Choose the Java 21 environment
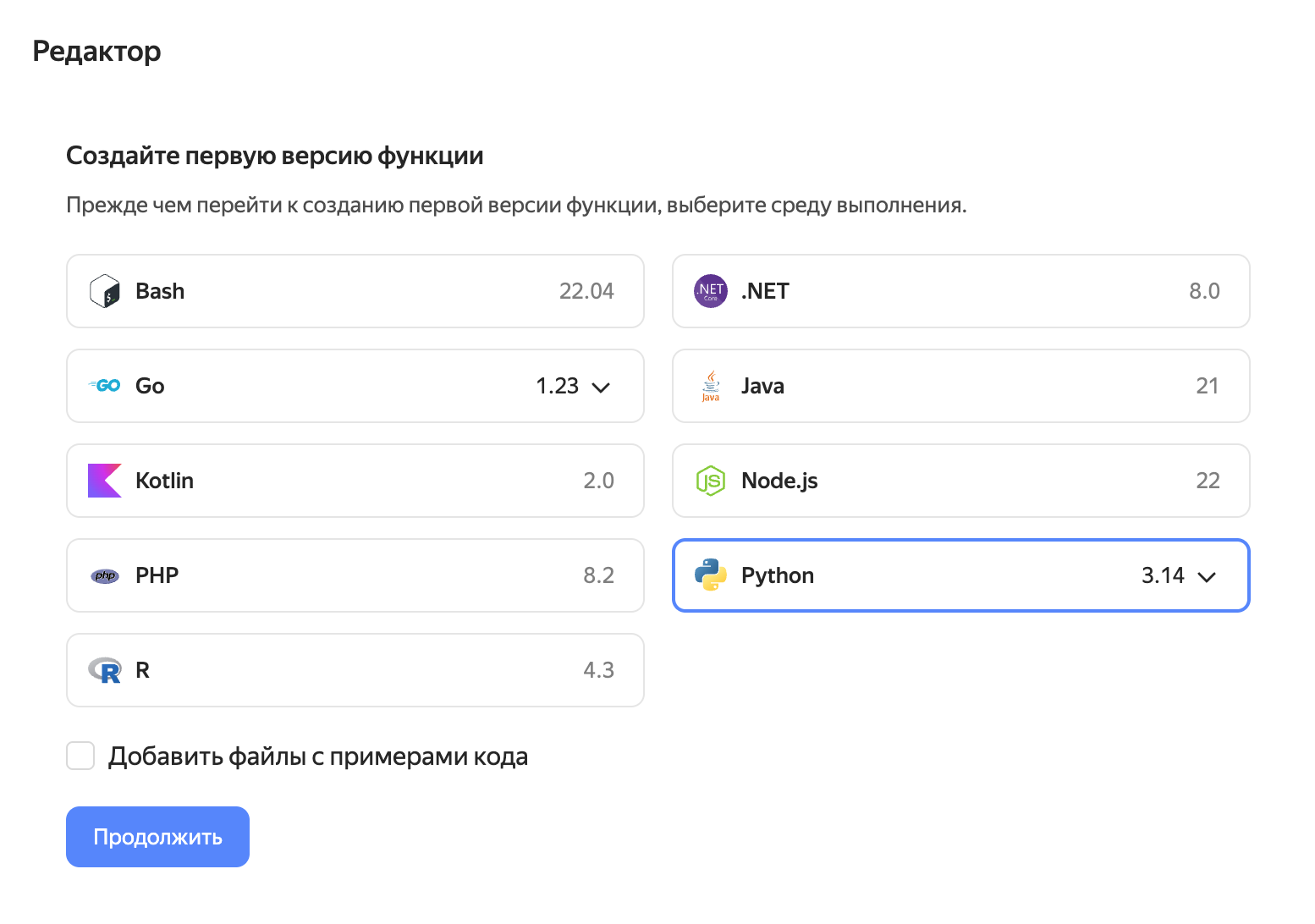The width and height of the screenshot is (1315, 924). click(960, 386)
